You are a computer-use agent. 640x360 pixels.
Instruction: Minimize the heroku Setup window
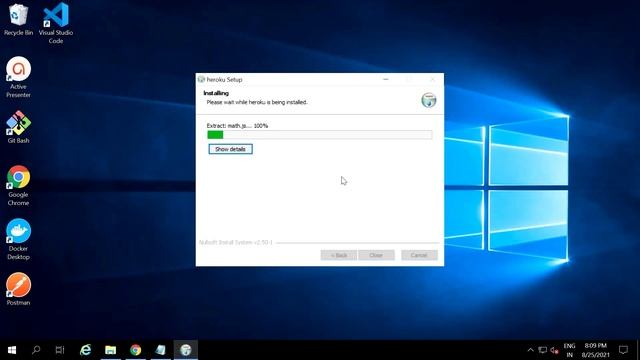[386, 79]
